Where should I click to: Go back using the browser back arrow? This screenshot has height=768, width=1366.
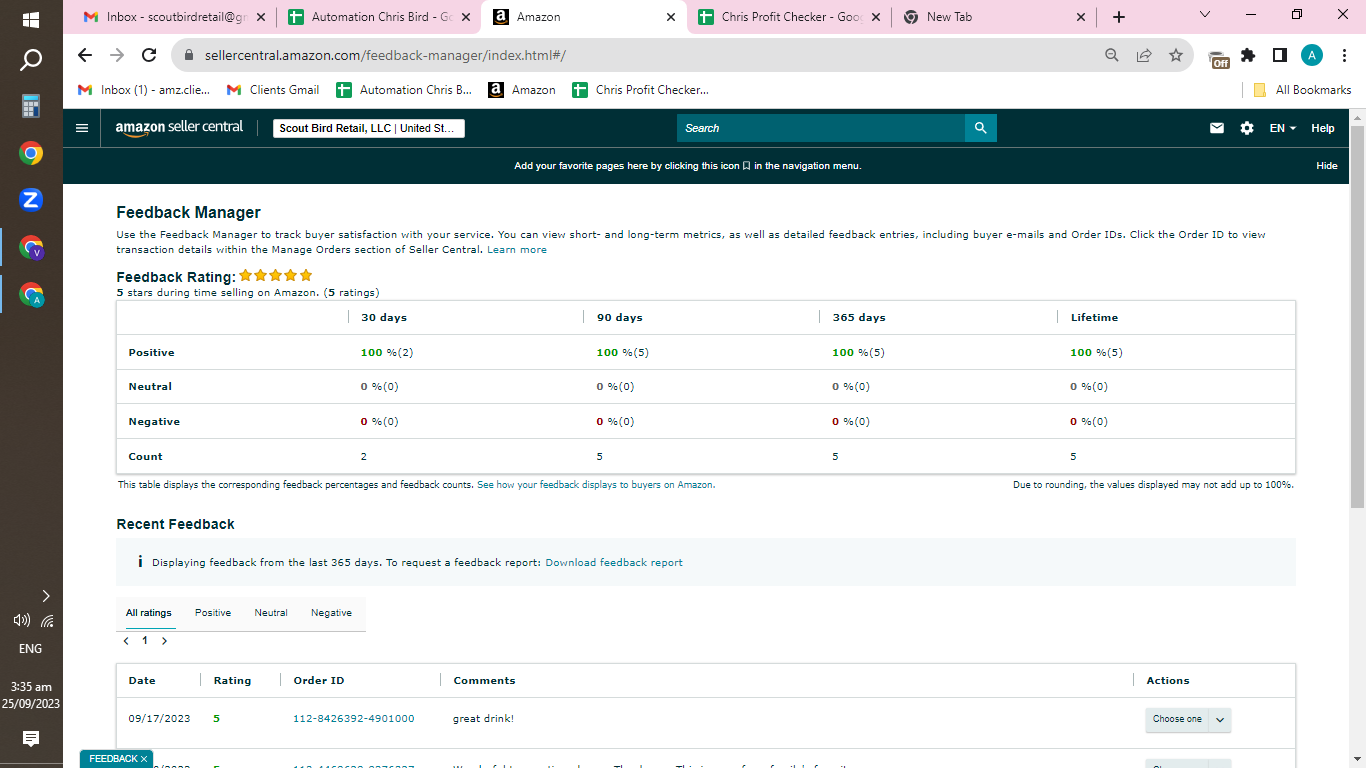point(84,56)
